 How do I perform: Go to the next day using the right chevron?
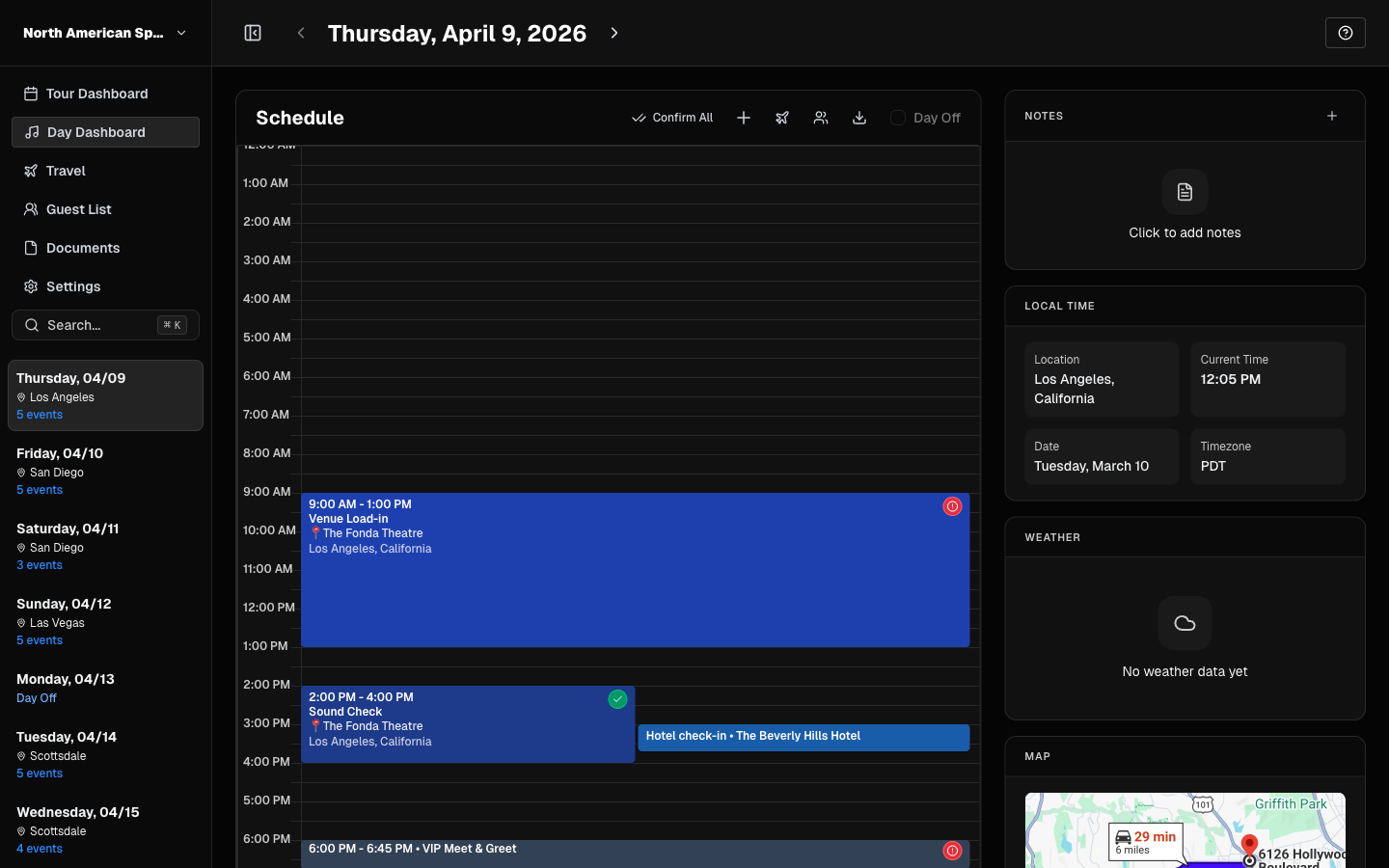pos(614,32)
